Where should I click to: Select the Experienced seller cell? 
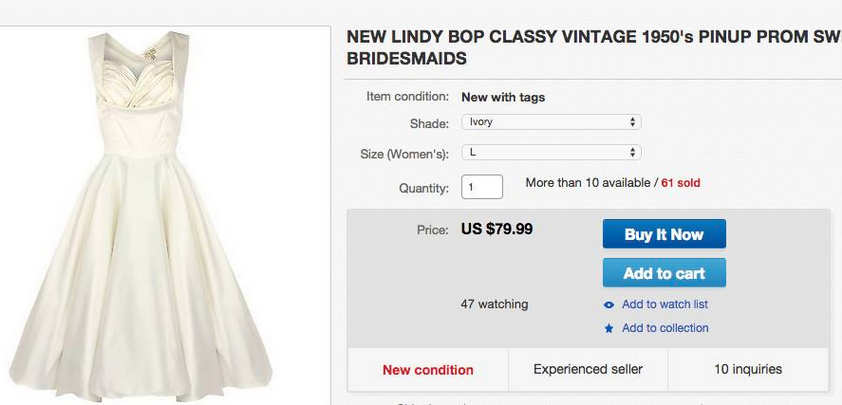[587, 370]
